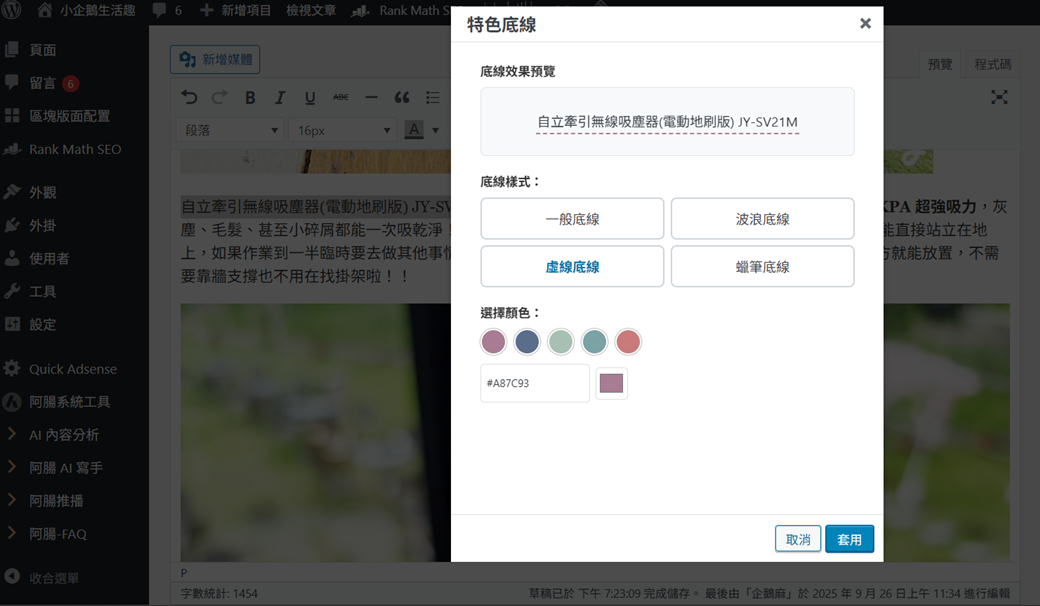Click 檢視文章 view post link
1040x606 pixels.
coord(311,10)
